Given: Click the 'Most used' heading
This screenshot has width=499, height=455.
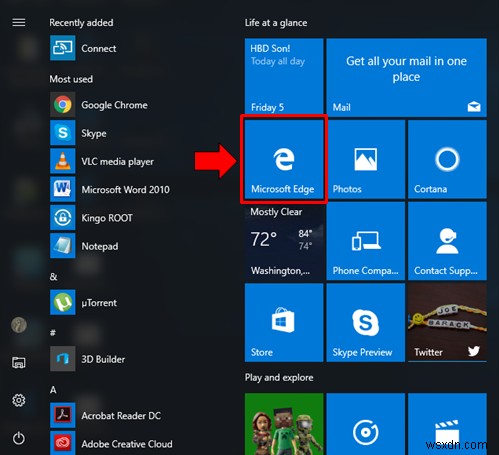Looking at the screenshot, I should pyautogui.click(x=71, y=79).
